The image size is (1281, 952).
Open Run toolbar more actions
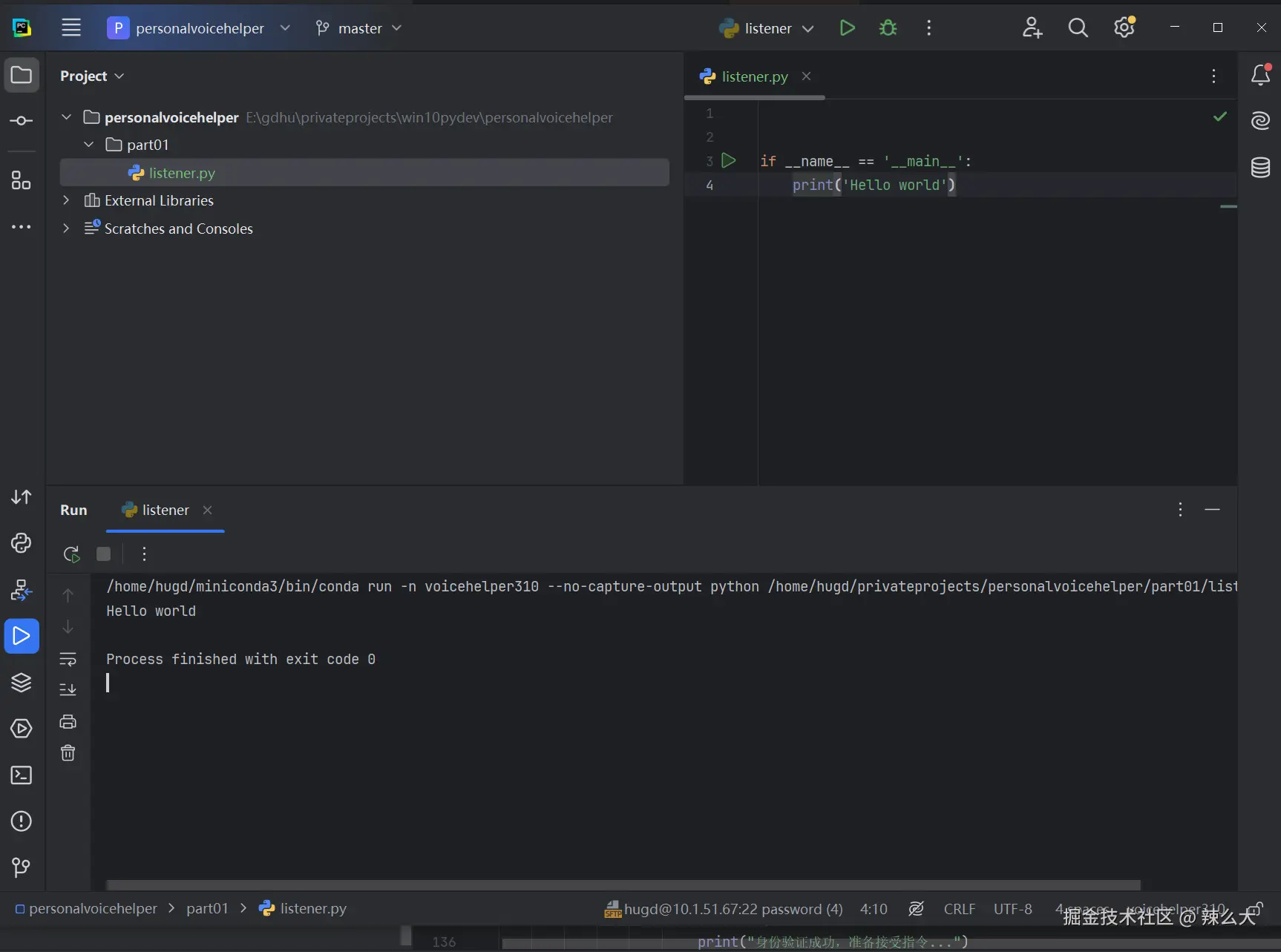click(x=144, y=554)
